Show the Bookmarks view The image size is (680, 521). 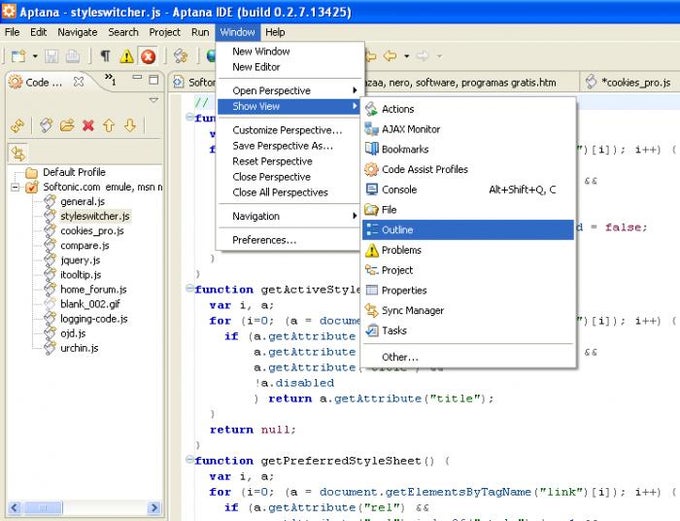[468, 149]
